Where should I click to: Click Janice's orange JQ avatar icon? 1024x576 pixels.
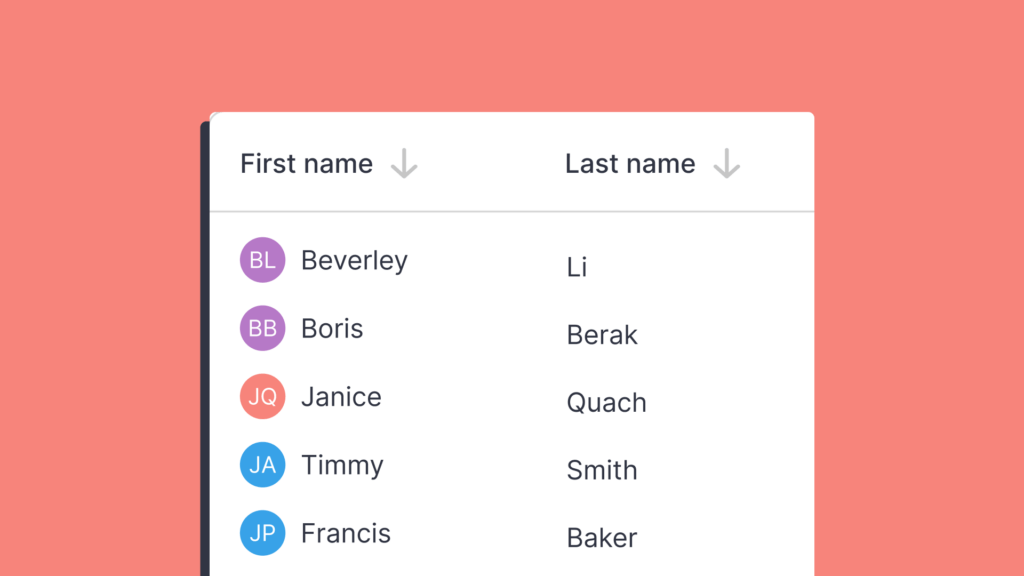point(262,396)
